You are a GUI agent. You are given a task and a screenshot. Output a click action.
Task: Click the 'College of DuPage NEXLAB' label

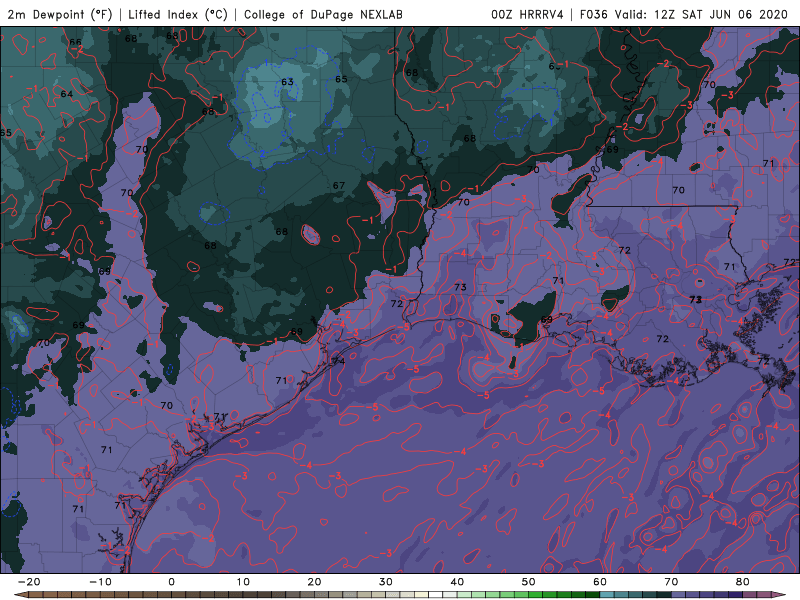323,14
